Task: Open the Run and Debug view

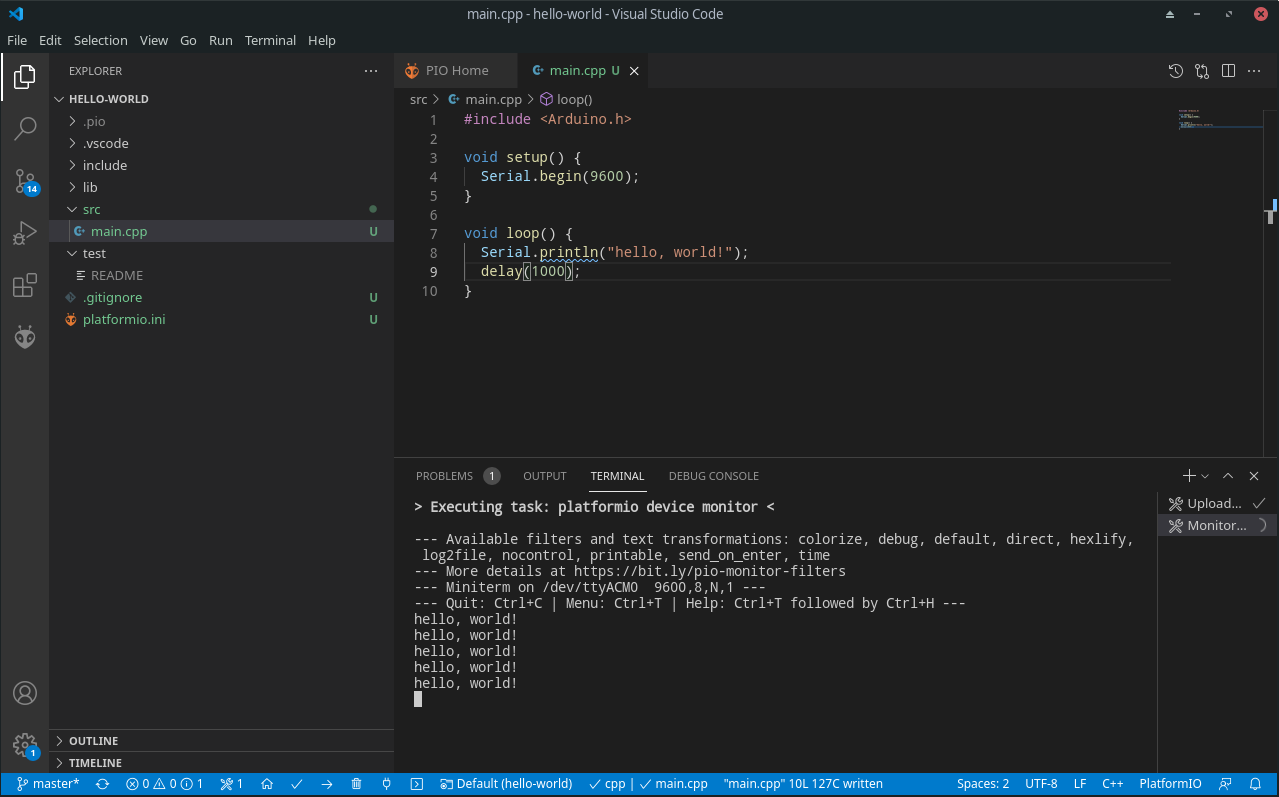Action: coord(25,234)
